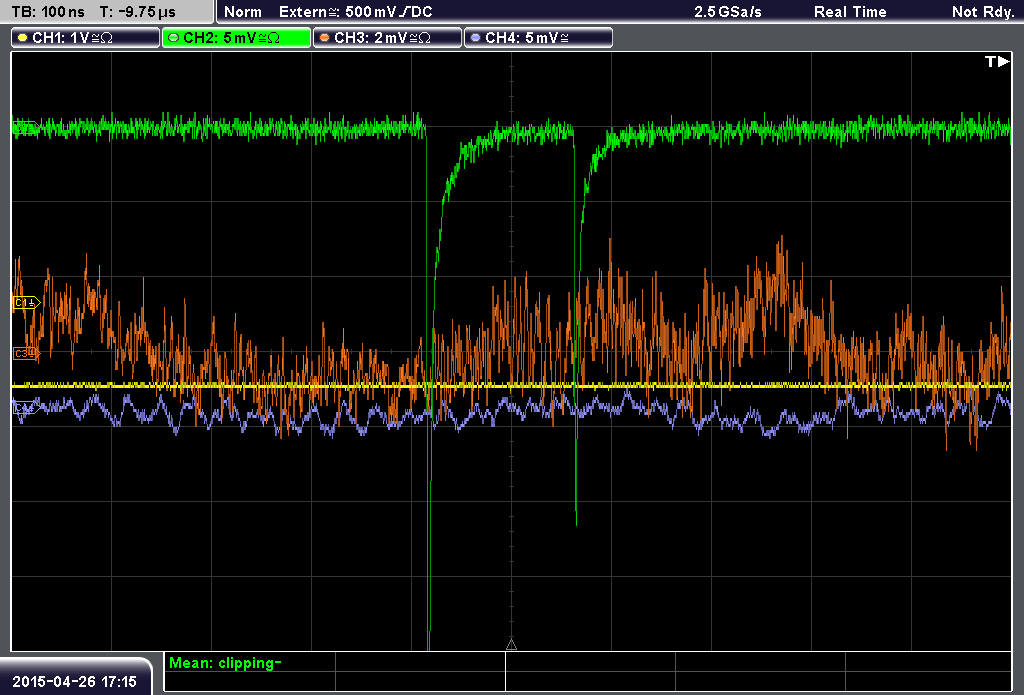Click the Mean: clipping measurement result

(x=225, y=663)
